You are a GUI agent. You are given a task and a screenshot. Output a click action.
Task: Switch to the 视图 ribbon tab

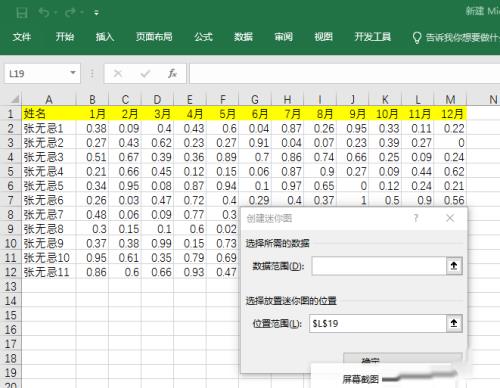click(323, 37)
